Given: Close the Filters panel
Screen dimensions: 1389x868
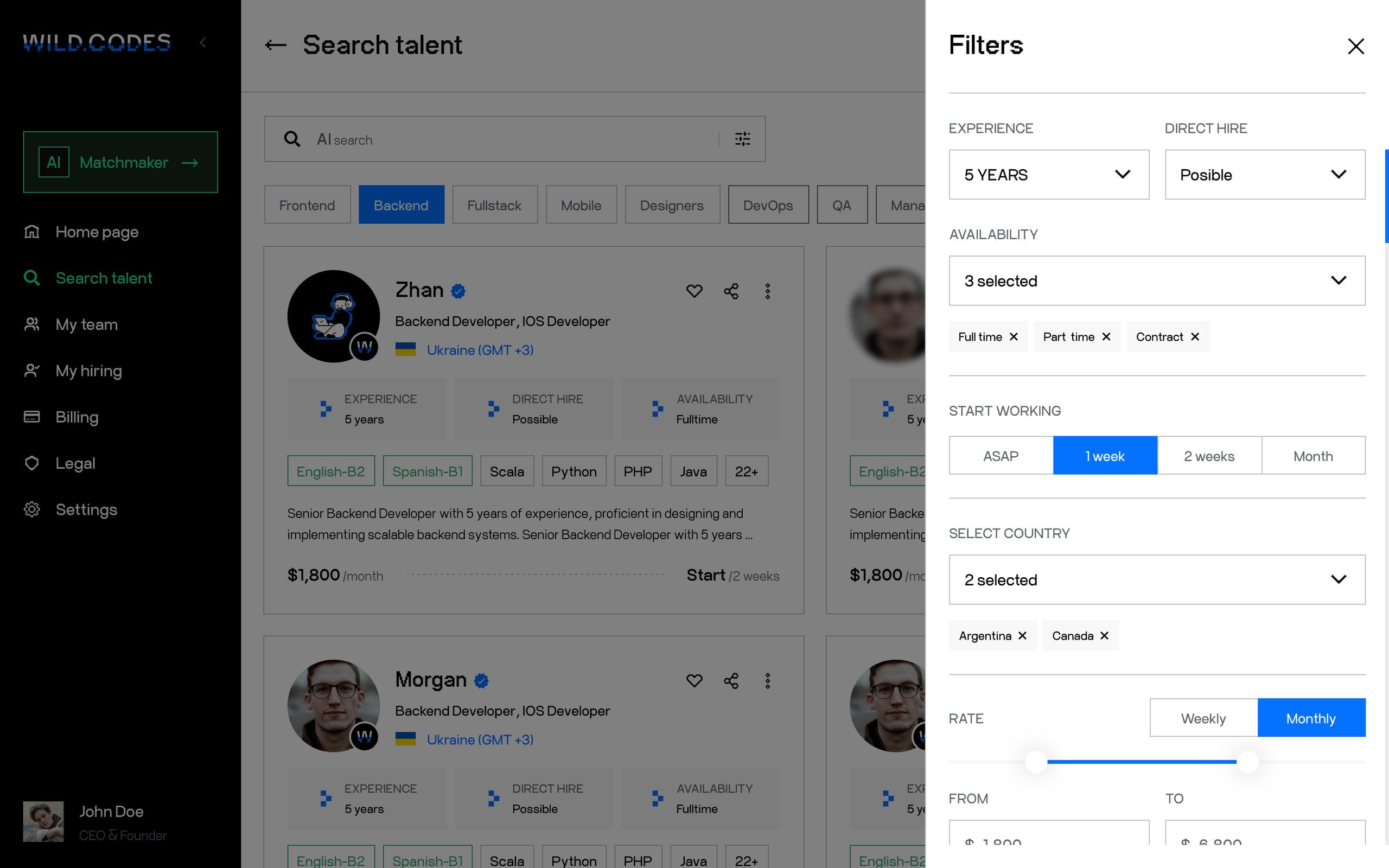Looking at the screenshot, I should (1356, 46).
